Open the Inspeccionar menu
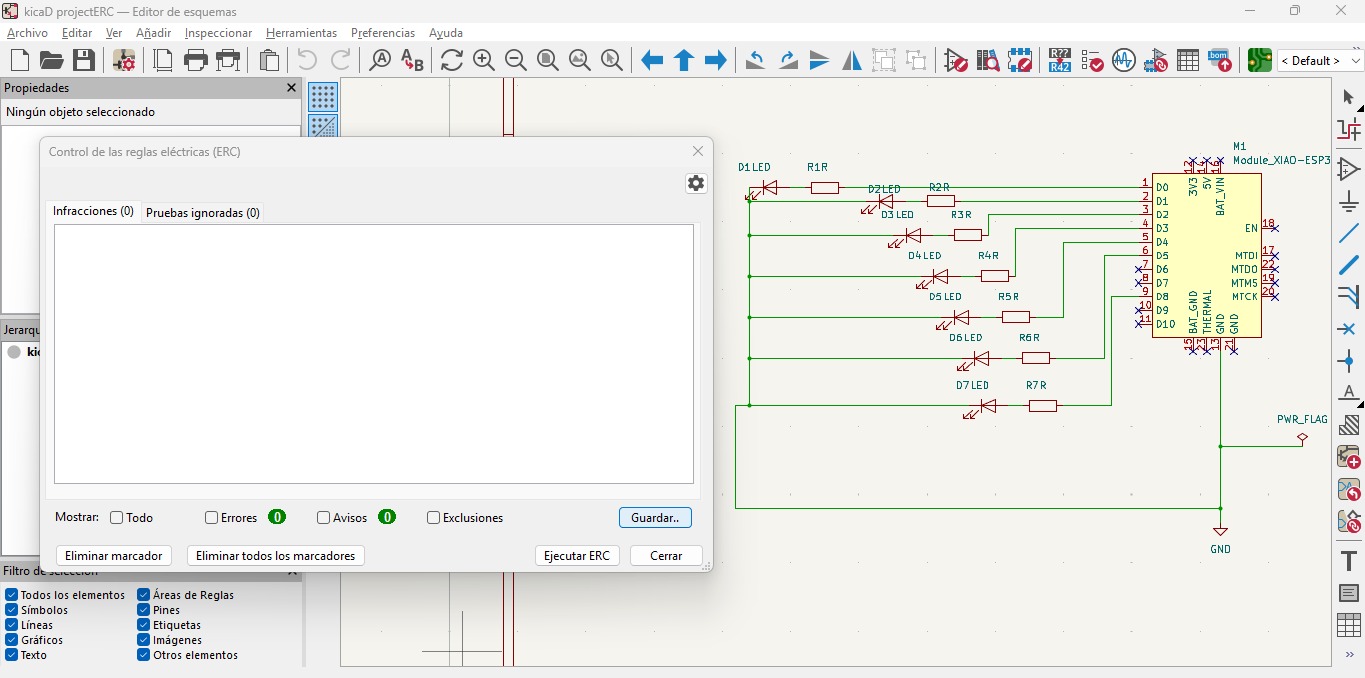This screenshot has width=1365, height=678. (x=218, y=33)
